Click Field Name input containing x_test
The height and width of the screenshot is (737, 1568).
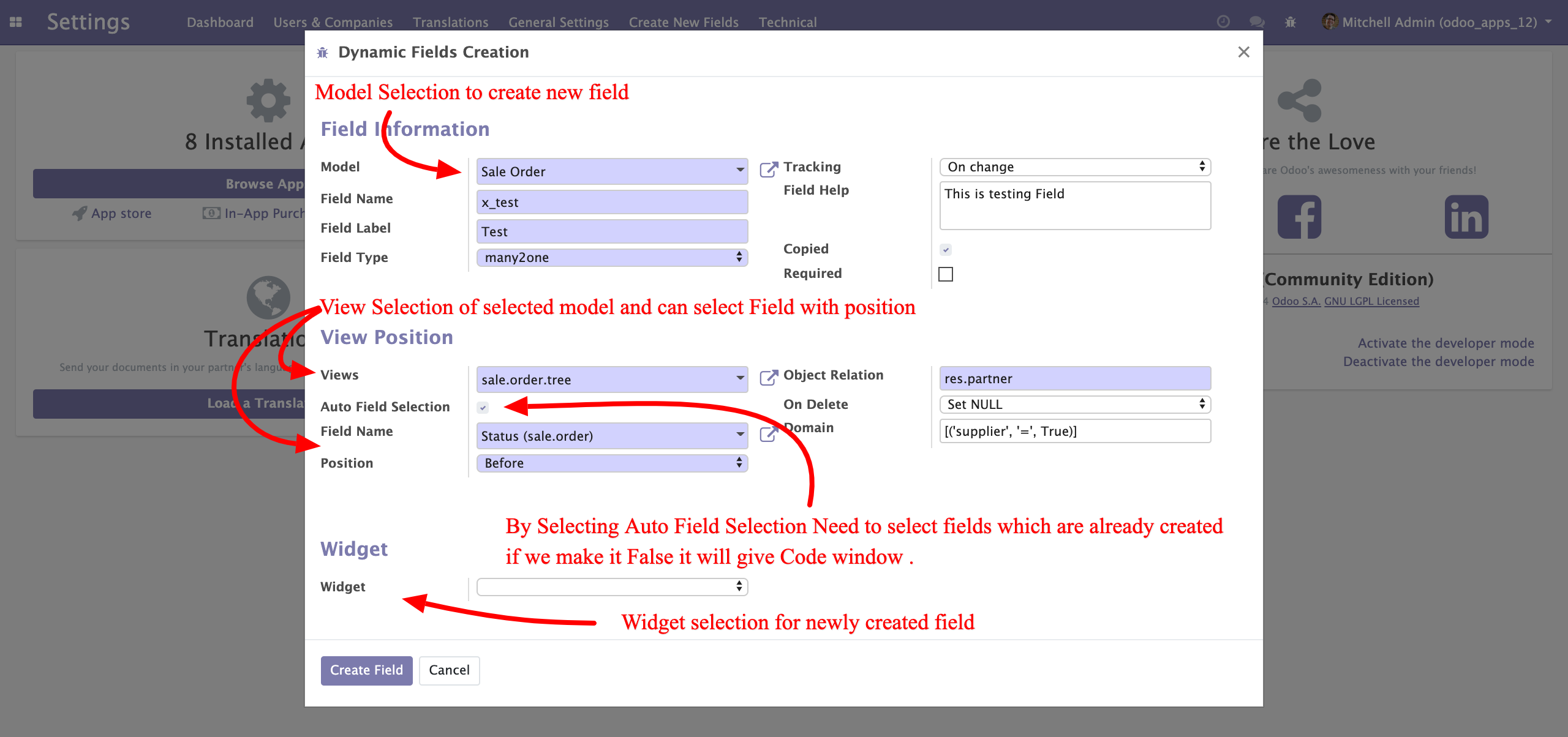[612, 202]
